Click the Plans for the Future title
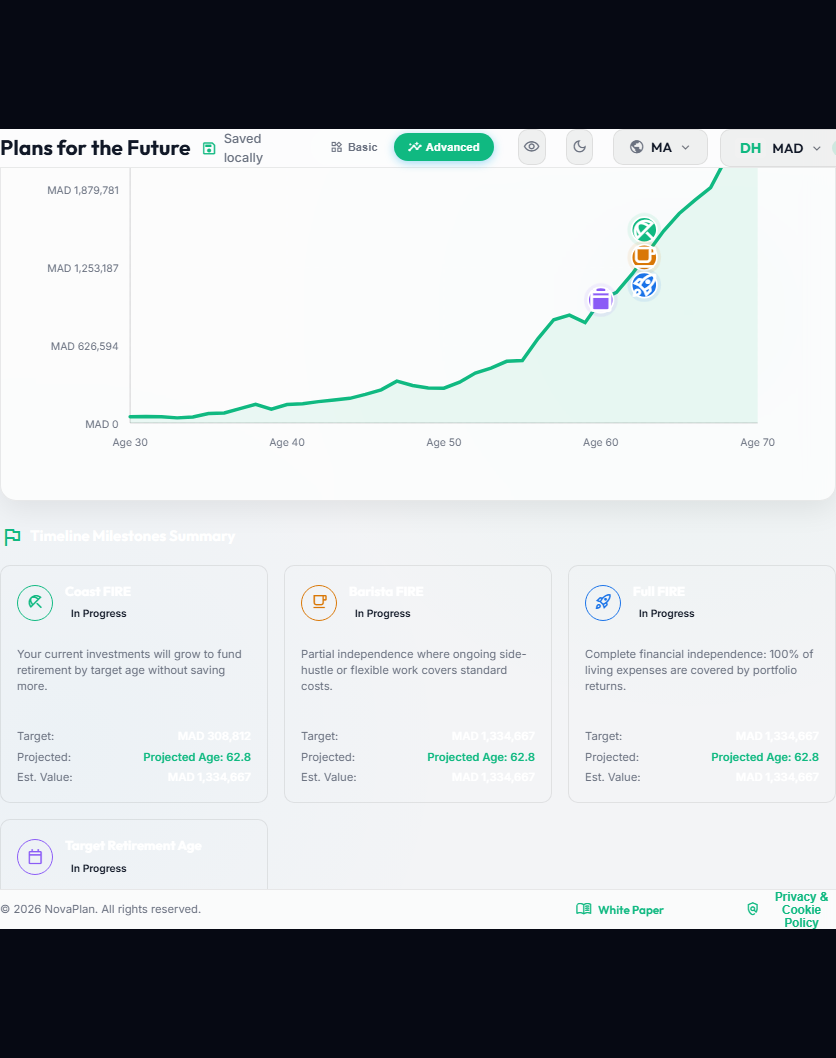Screen dimensions: 836x1058 coord(95,148)
